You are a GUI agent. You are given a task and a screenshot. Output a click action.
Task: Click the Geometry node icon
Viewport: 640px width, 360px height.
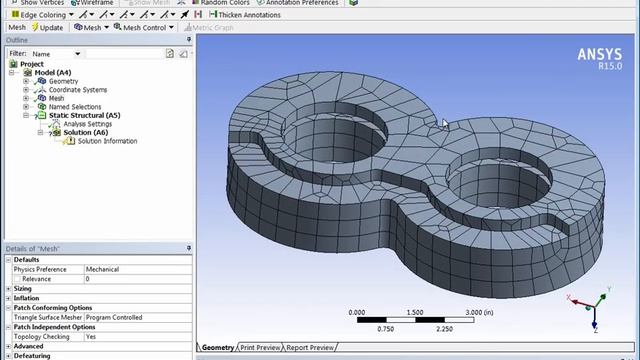tap(42, 81)
